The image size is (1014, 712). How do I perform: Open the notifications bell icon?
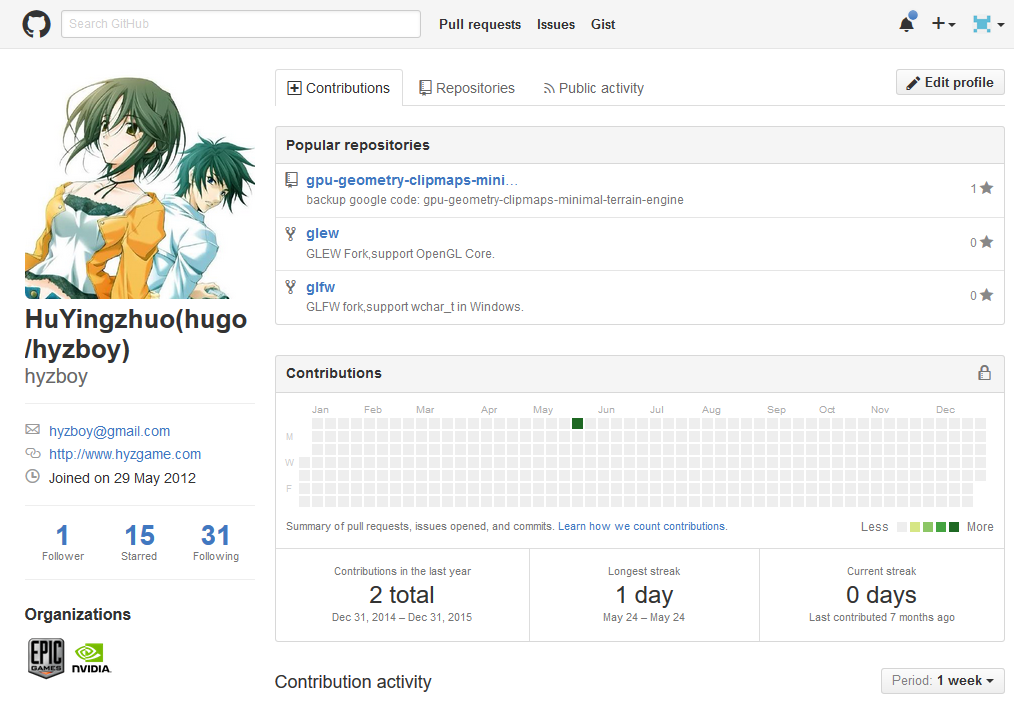[907, 24]
